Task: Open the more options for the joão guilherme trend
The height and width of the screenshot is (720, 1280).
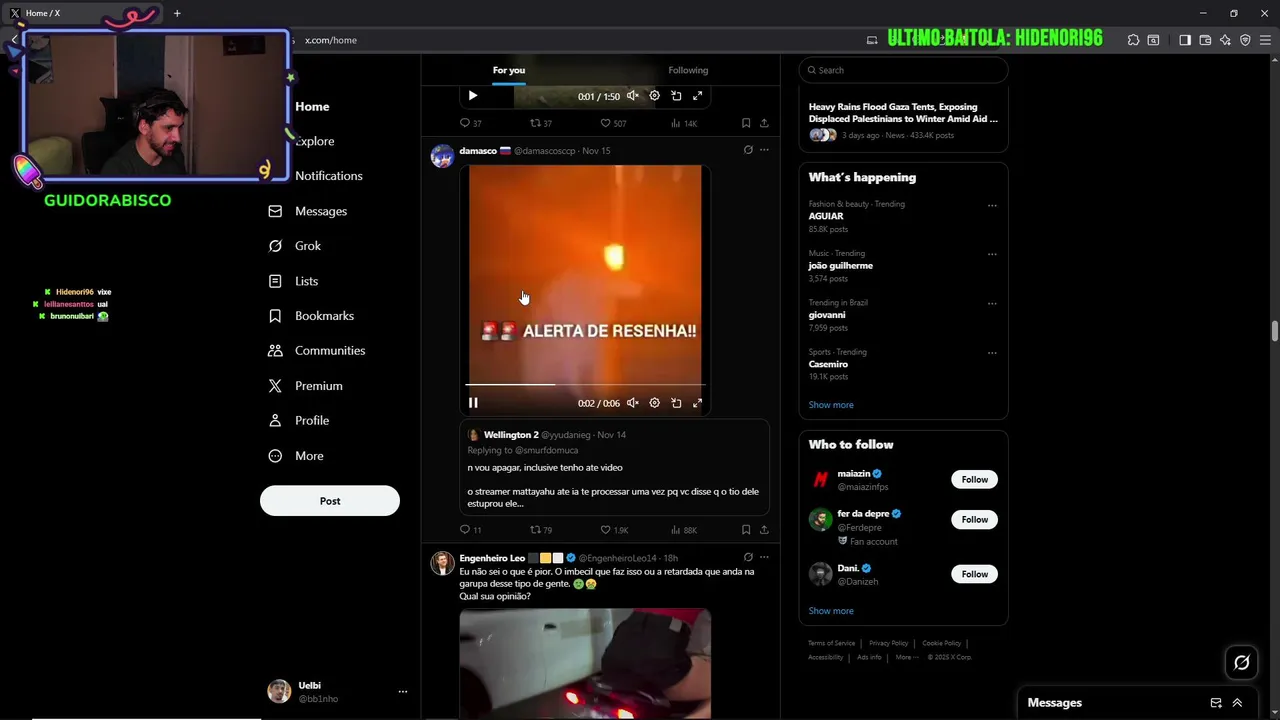Action: (992, 254)
